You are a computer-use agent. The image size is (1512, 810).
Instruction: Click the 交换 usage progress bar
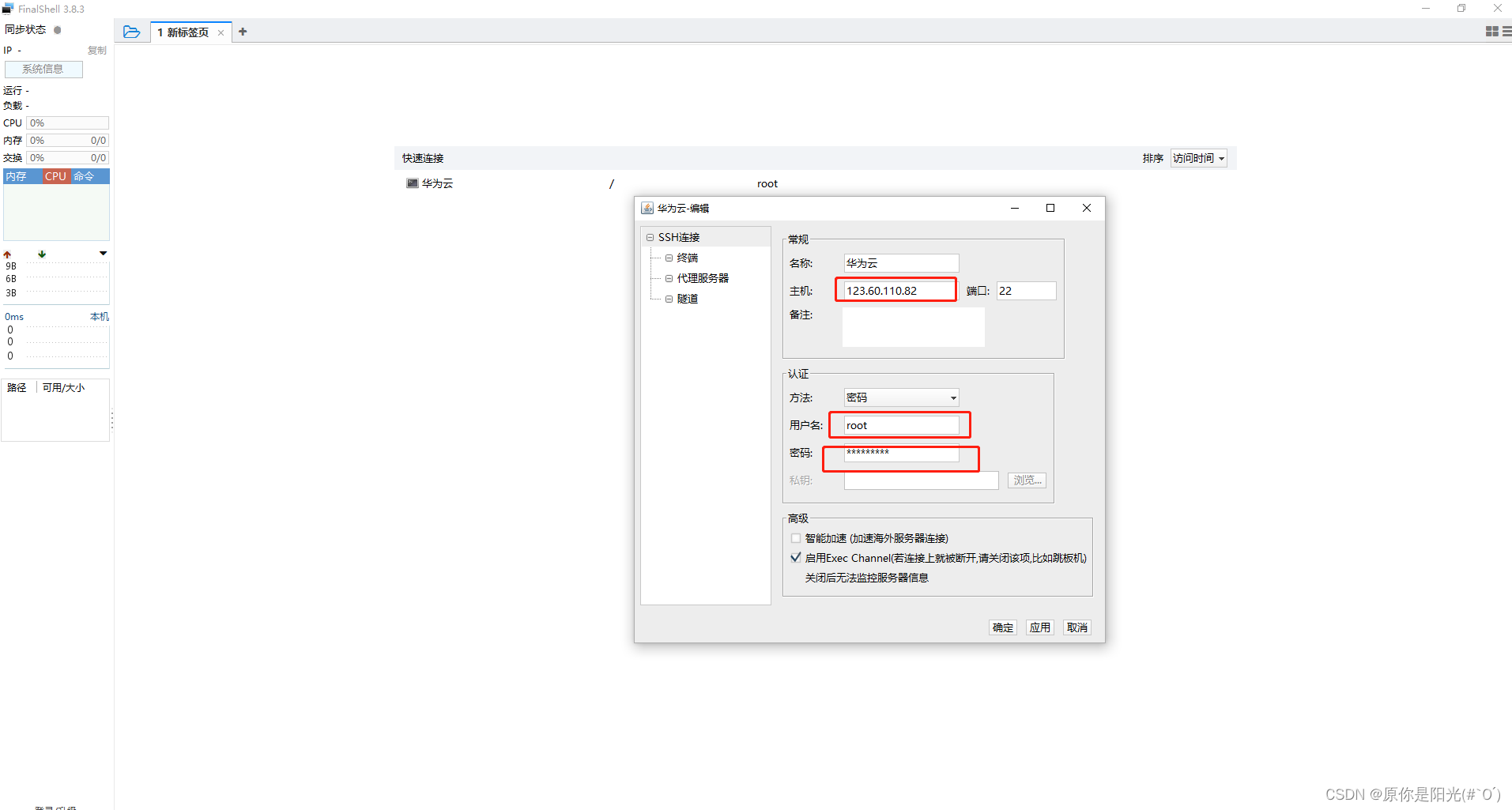click(68, 158)
